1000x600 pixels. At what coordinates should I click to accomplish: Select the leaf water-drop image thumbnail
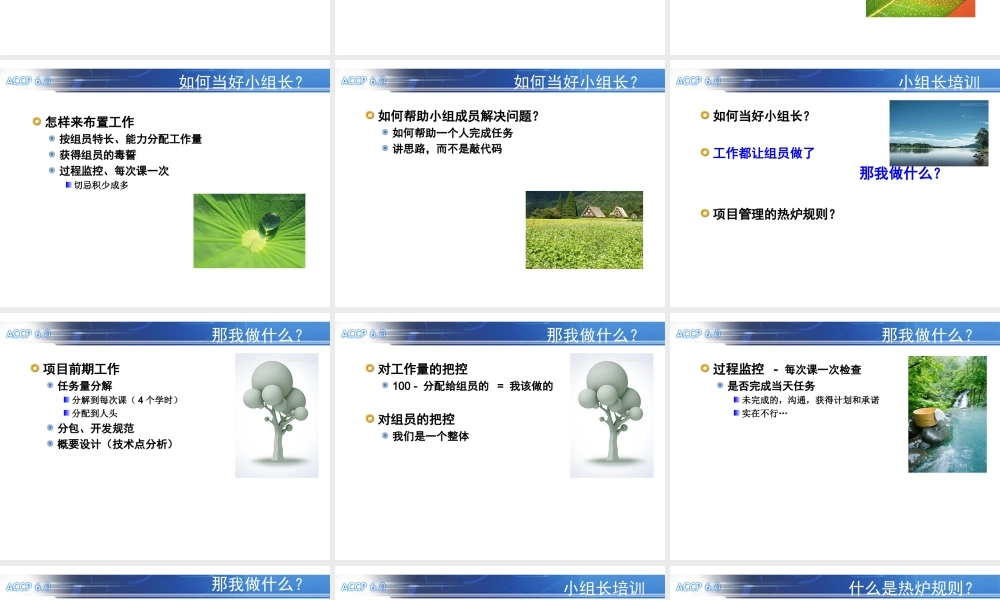pyautogui.click(x=248, y=231)
